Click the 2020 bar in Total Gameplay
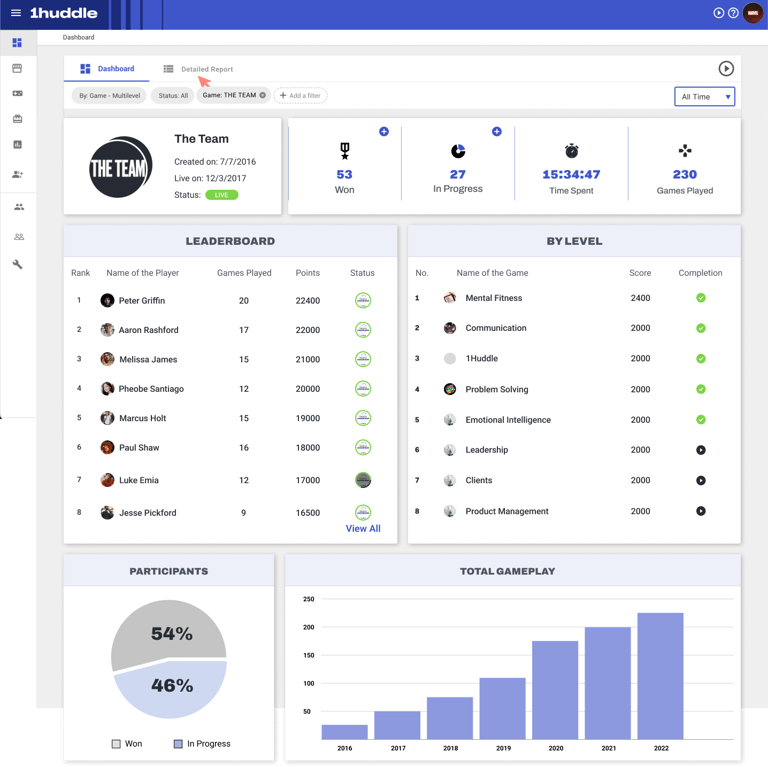Image resolution: width=768 pixels, height=767 pixels. tap(555, 690)
